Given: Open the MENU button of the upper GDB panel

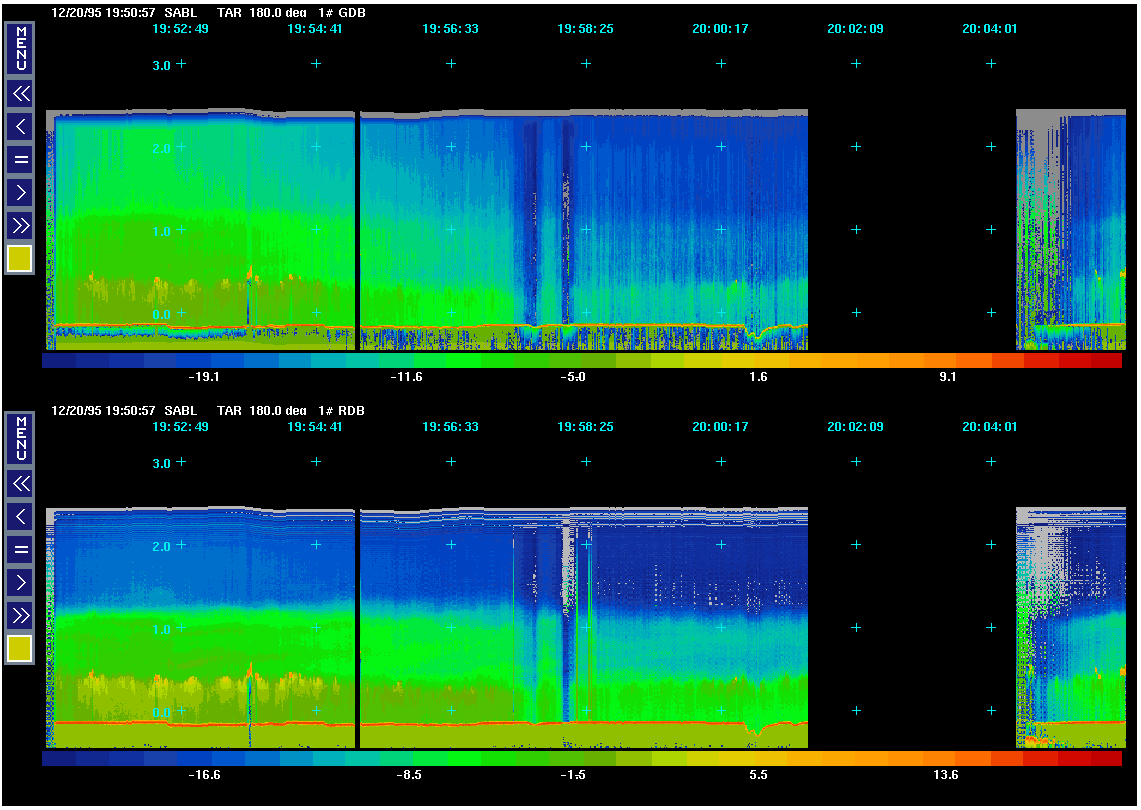Looking at the screenshot, I should pyautogui.click(x=20, y=48).
